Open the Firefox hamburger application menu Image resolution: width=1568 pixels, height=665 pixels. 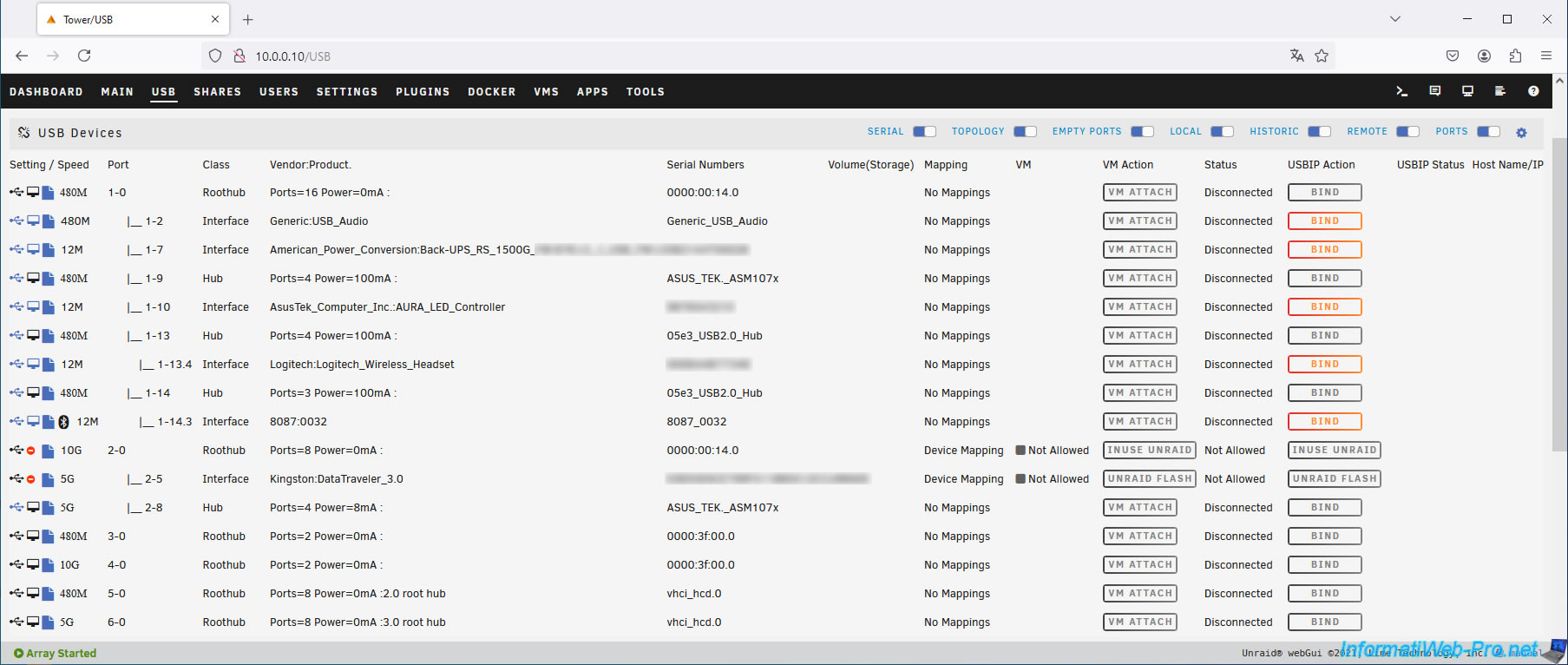1546,56
